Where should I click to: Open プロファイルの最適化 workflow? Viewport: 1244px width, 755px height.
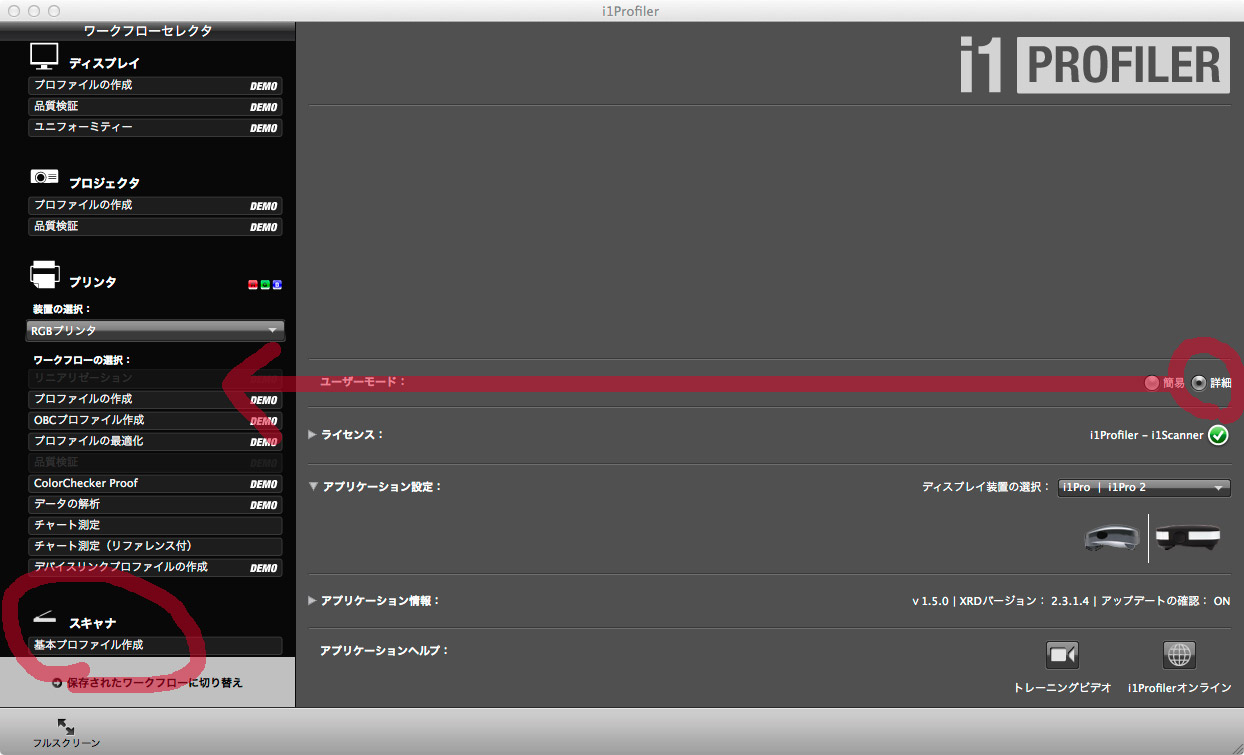155,442
